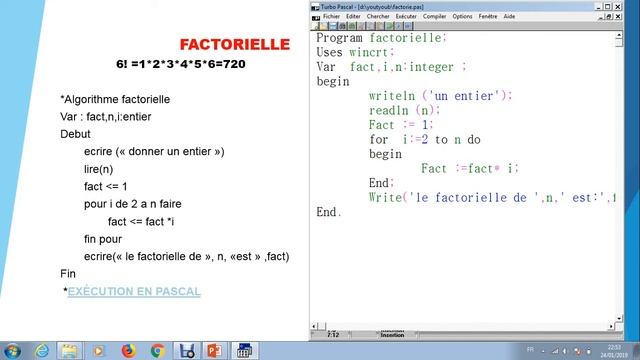Click the floppy-disk app icon on taskbar
The width and height of the screenshot is (640, 360).
(x=187, y=351)
